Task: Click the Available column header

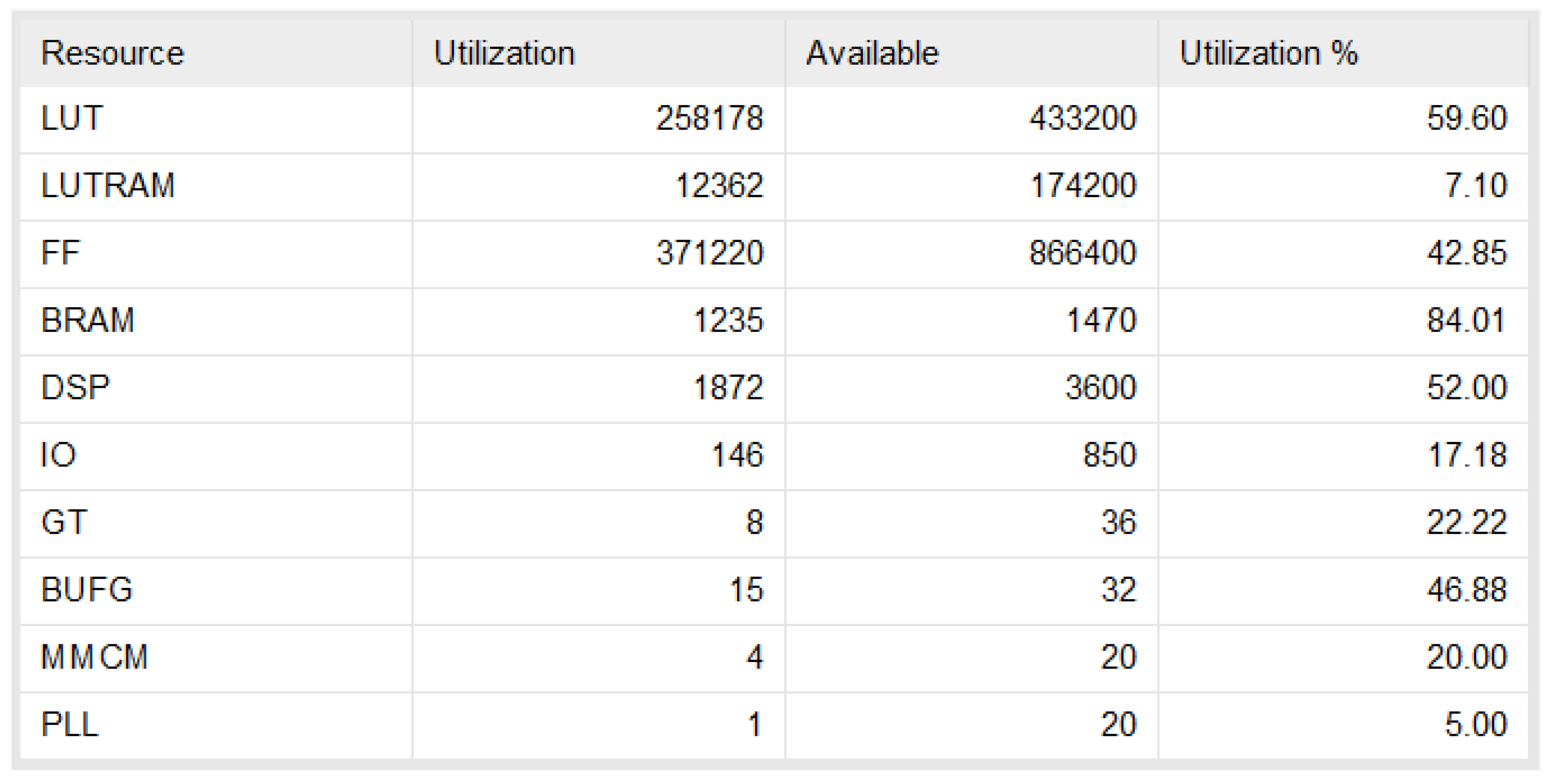Action: pos(872,53)
